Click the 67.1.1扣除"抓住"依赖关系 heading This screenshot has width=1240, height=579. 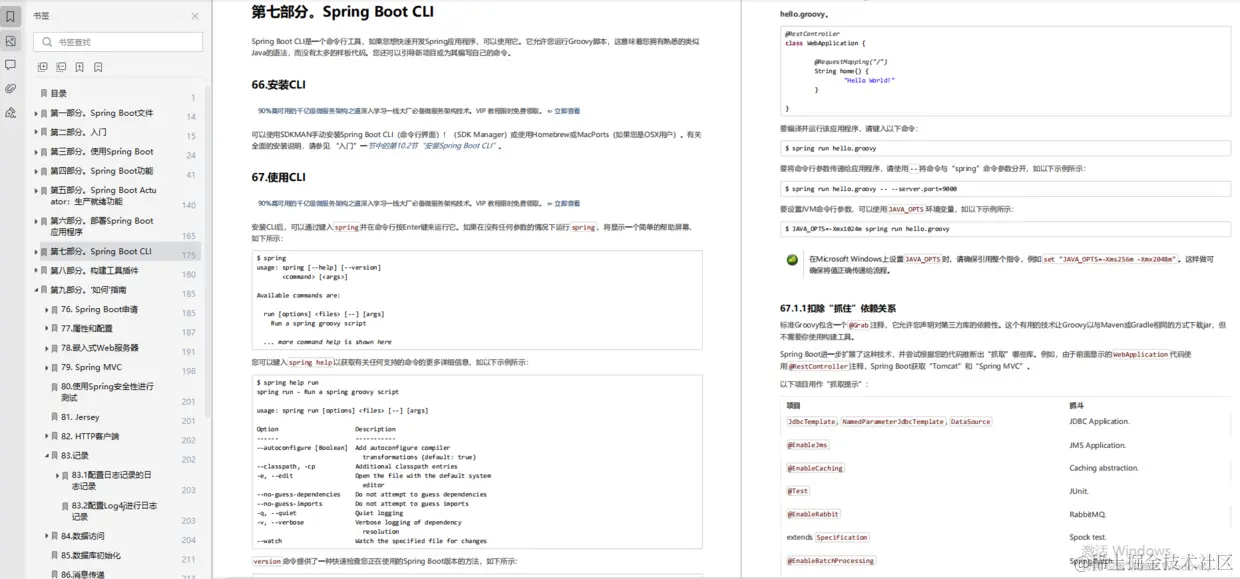(x=838, y=308)
